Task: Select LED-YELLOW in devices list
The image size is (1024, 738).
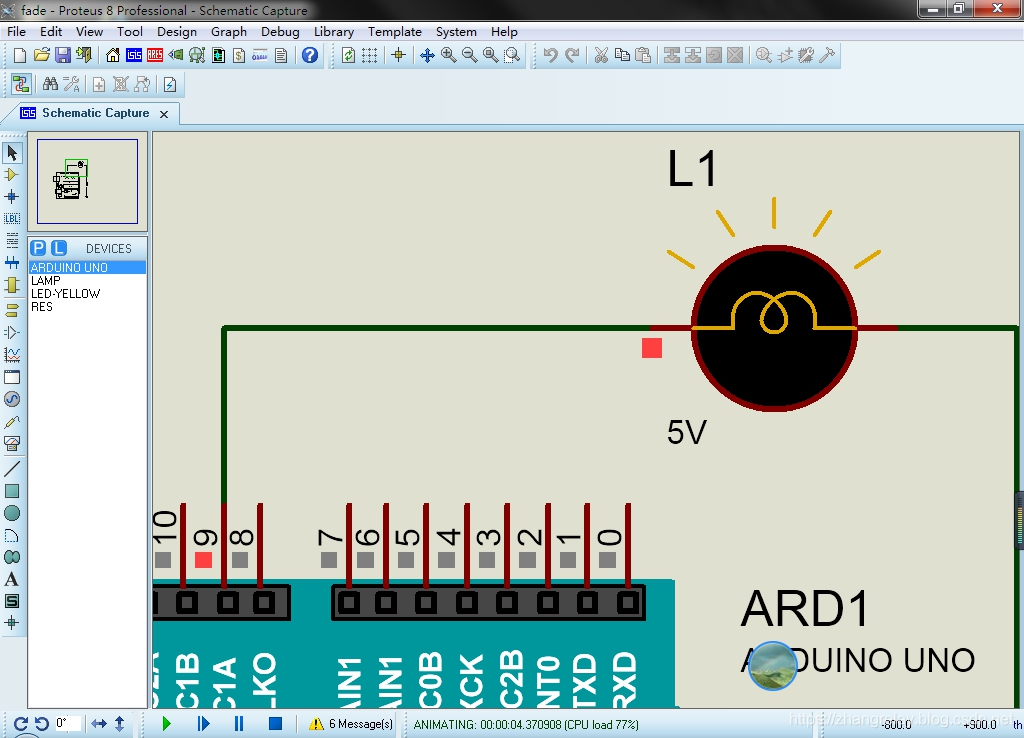Action: [x=87, y=293]
